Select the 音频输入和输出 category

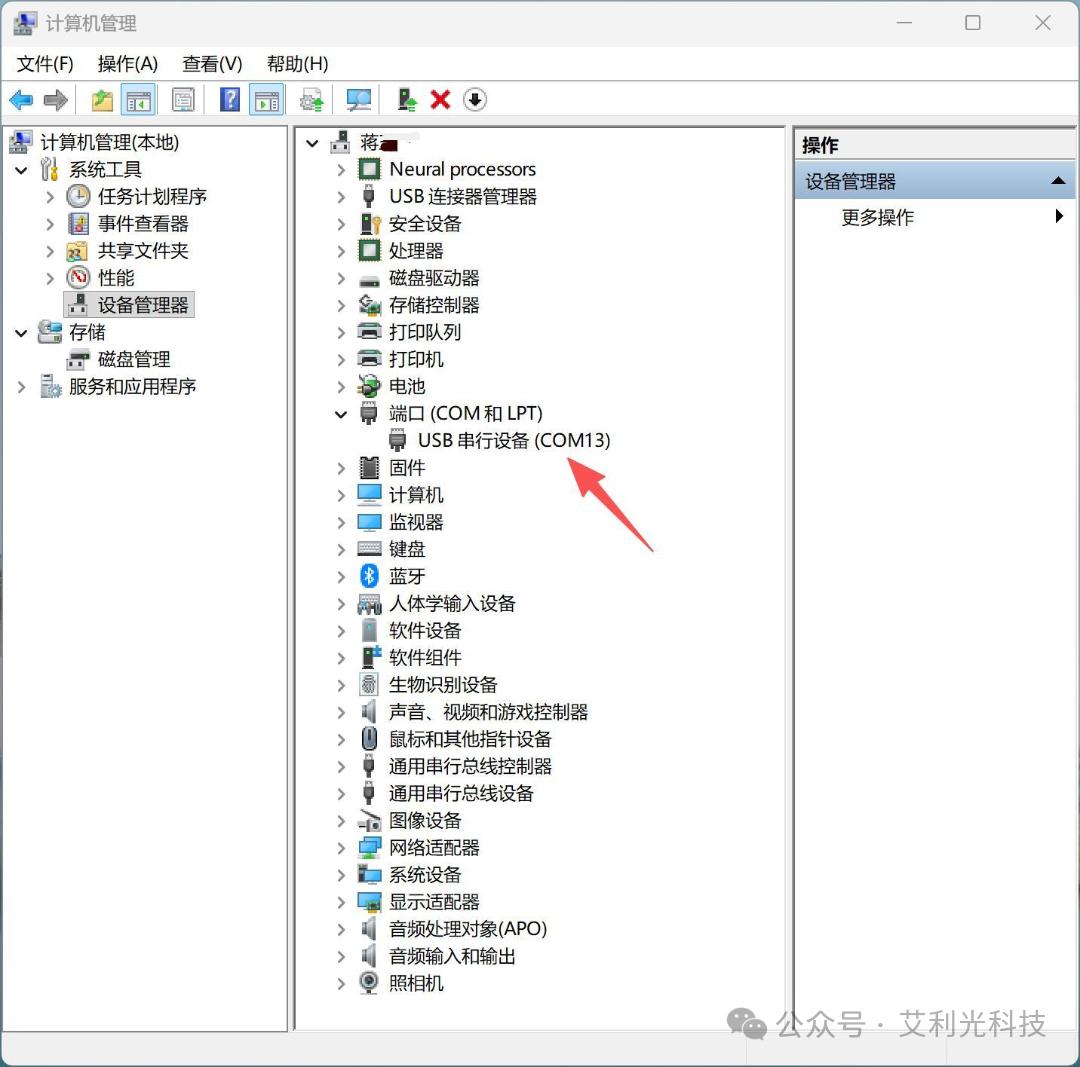coord(452,956)
